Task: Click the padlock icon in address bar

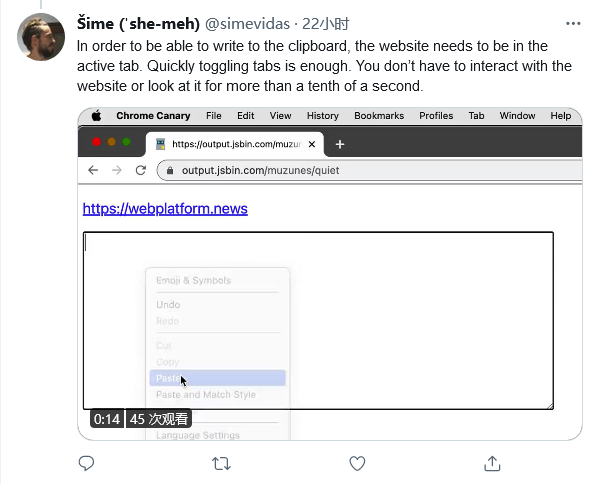Action: point(170,170)
